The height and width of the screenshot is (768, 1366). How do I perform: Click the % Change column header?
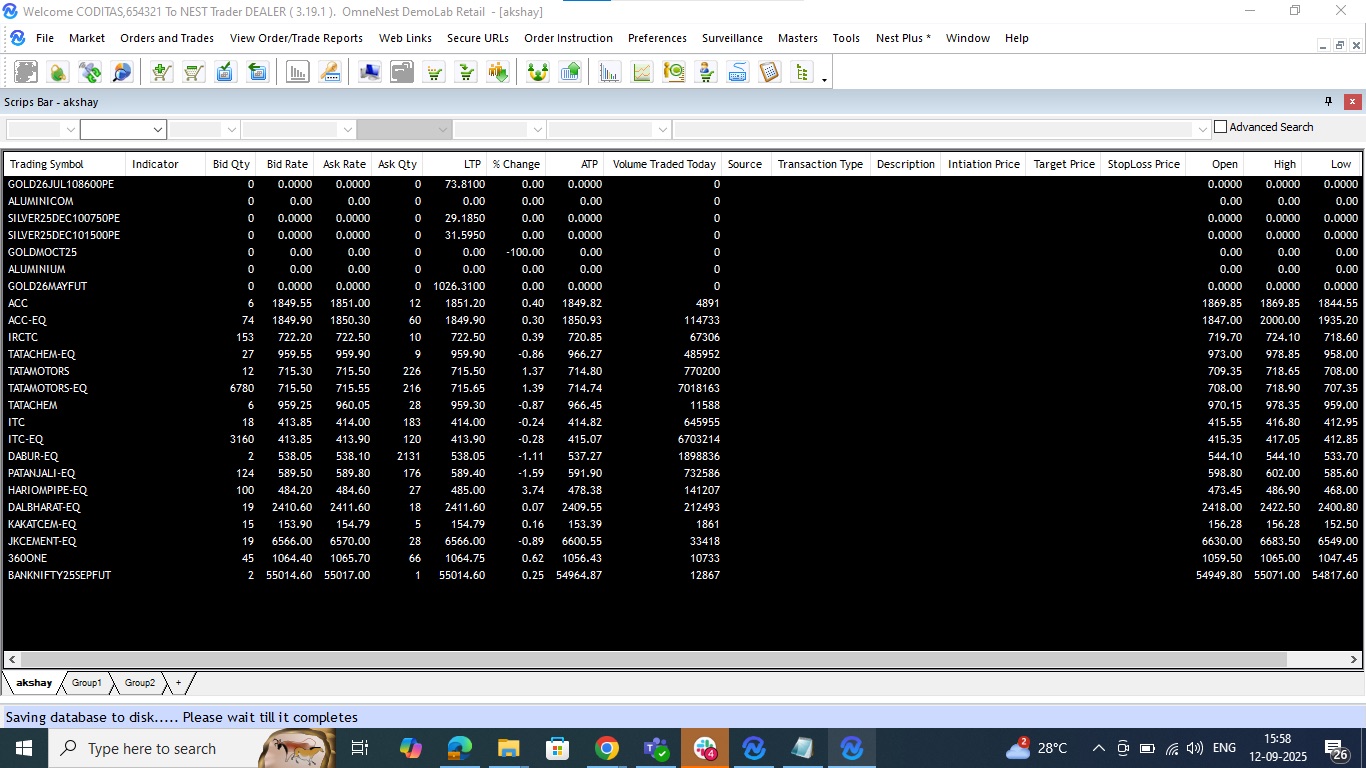[x=516, y=164]
